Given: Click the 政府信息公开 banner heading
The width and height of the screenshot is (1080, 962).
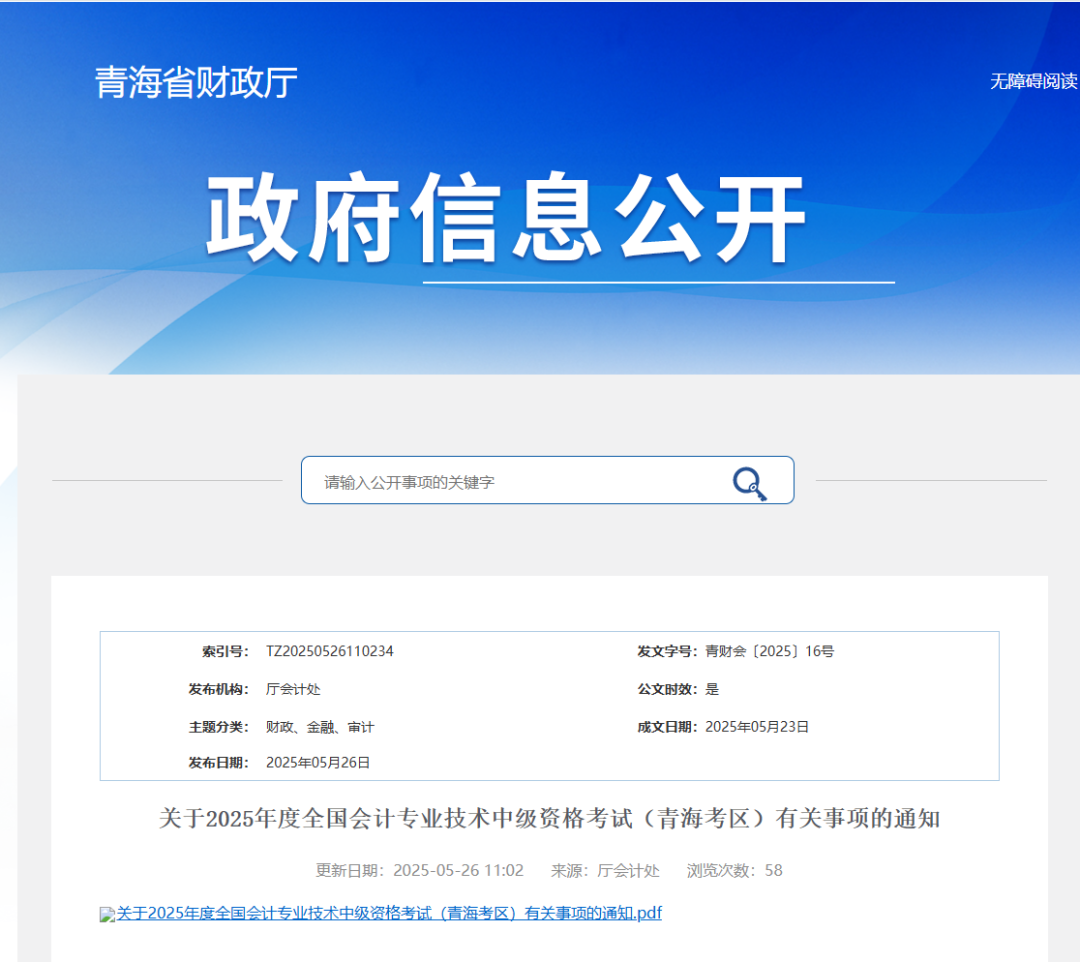Looking at the screenshot, I should pyautogui.click(x=506, y=218).
